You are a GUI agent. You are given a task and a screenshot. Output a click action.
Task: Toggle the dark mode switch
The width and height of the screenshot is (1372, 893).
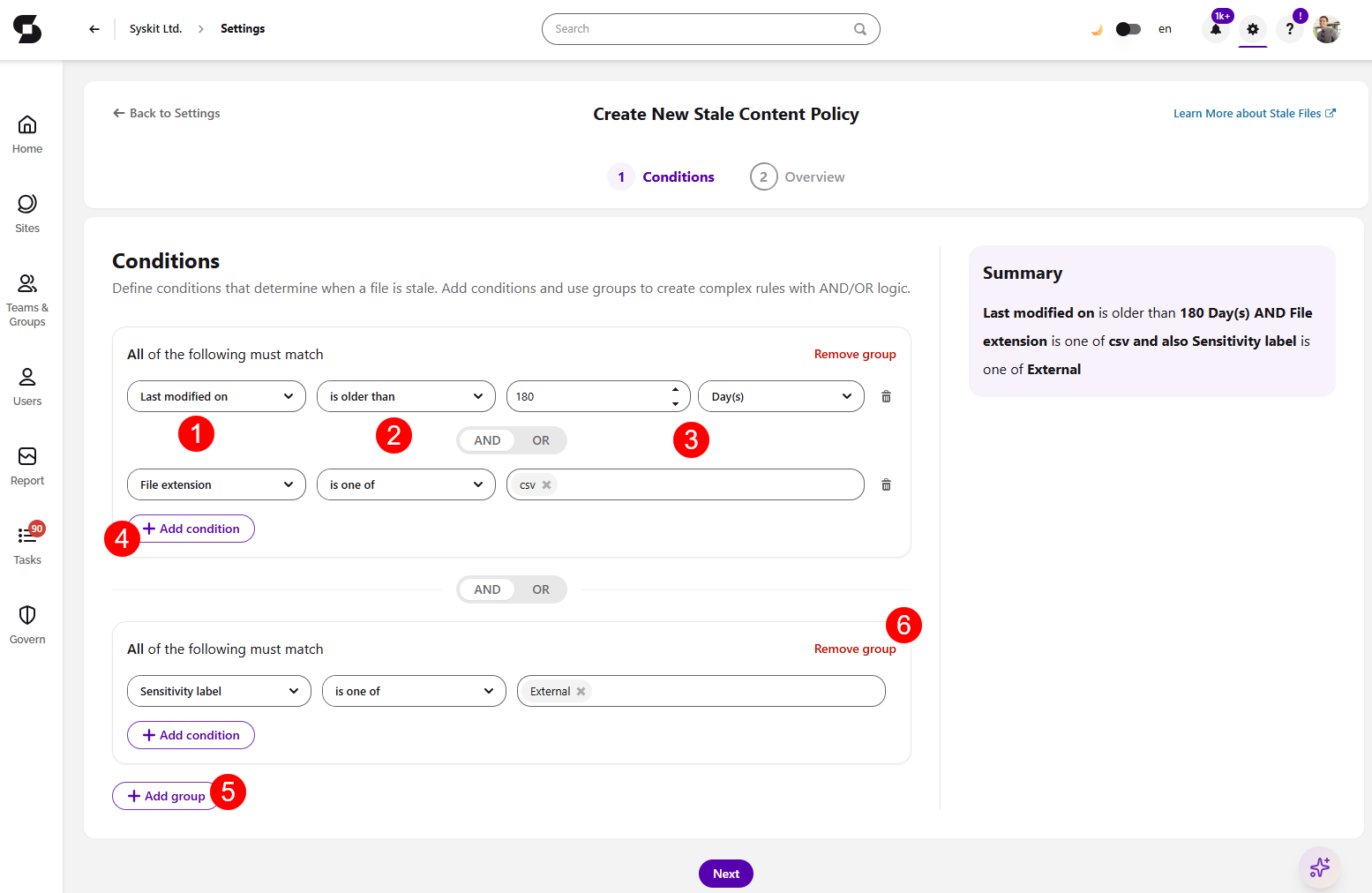1128,29
